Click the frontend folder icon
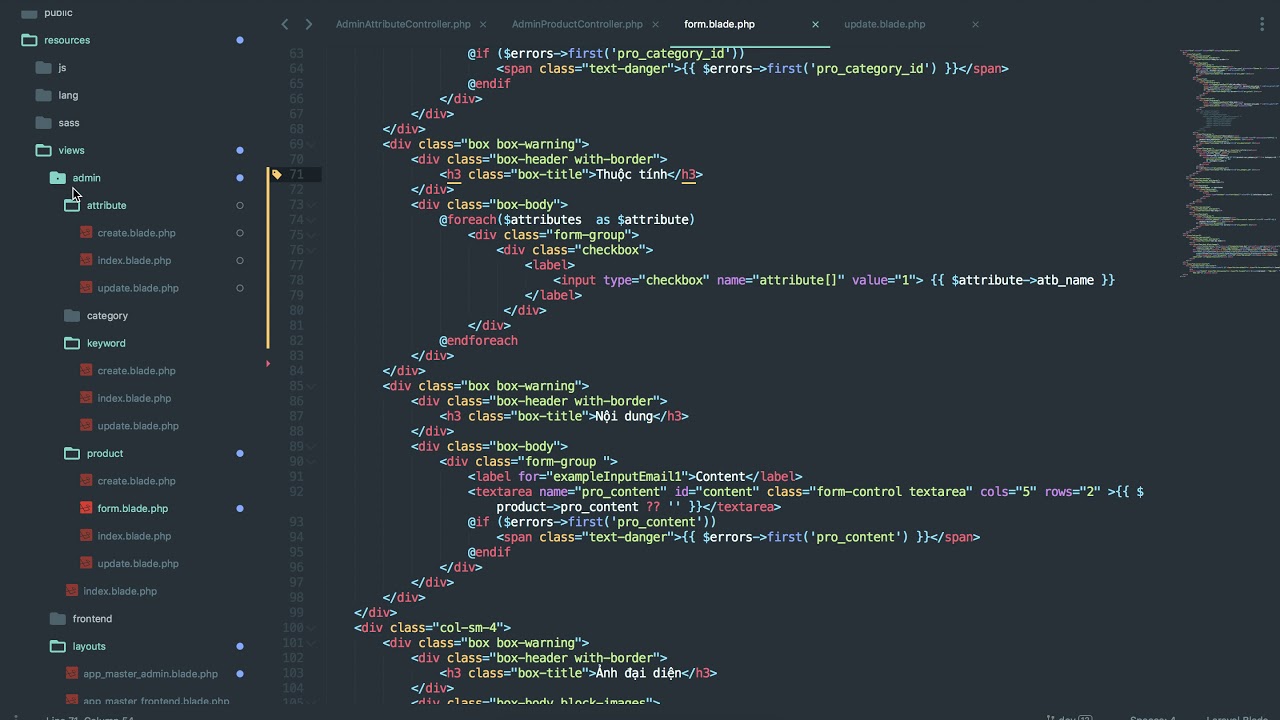This screenshot has height=720, width=1280. coord(58,619)
